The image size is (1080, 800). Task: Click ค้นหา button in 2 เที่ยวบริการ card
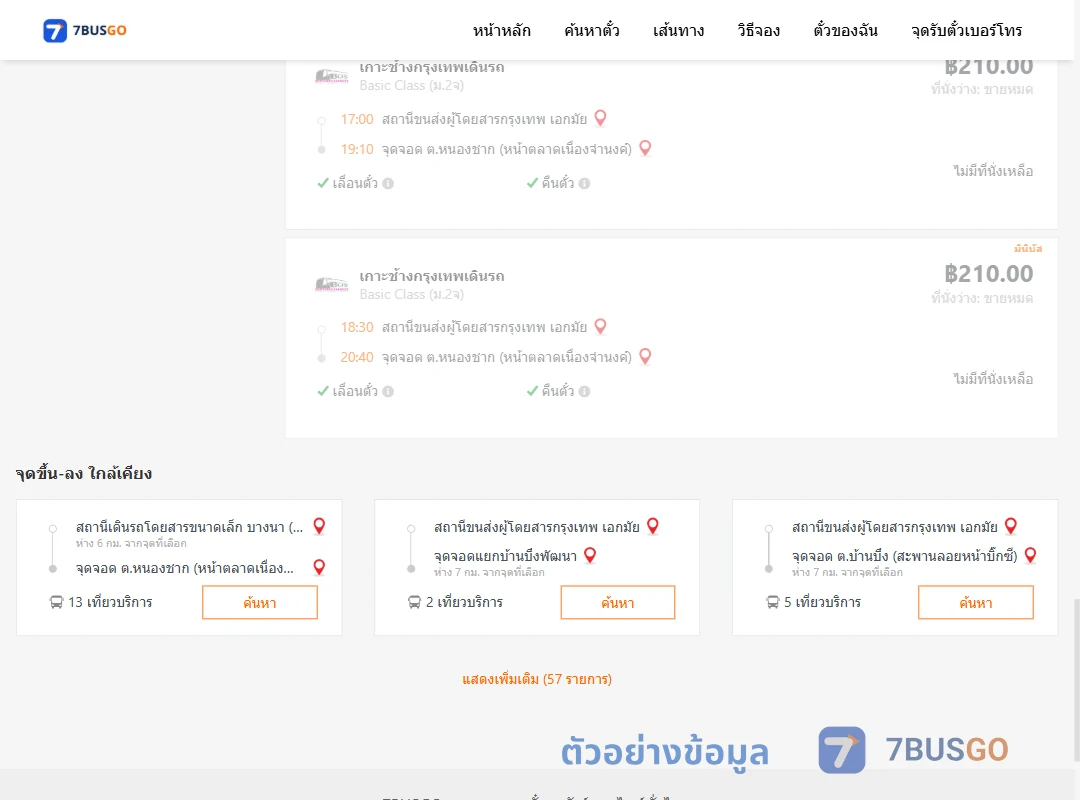point(618,602)
